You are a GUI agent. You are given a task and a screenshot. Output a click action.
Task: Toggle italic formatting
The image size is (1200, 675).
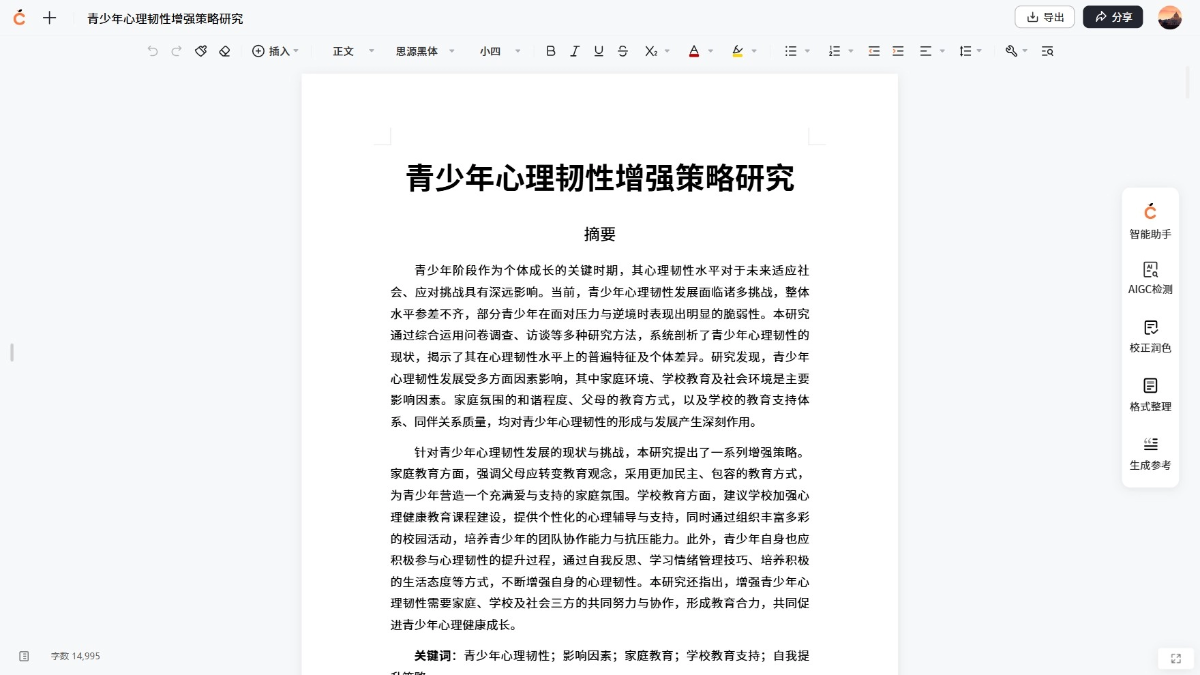574,50
